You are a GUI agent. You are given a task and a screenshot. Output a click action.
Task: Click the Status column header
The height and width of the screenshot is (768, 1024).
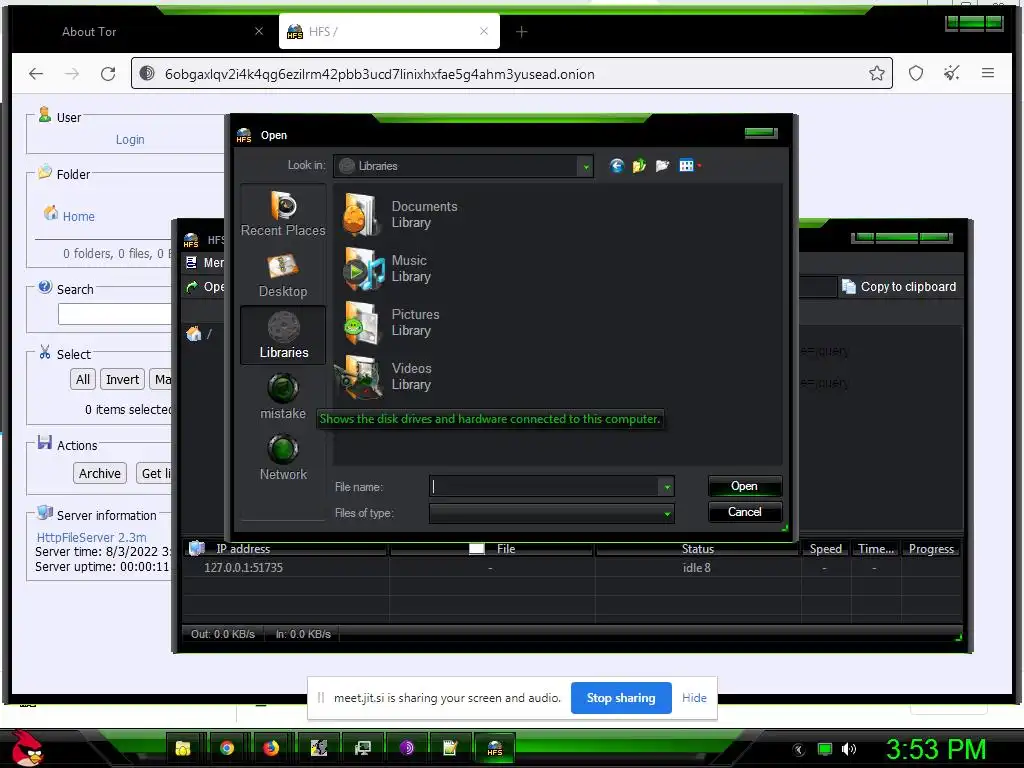[697, 549]
